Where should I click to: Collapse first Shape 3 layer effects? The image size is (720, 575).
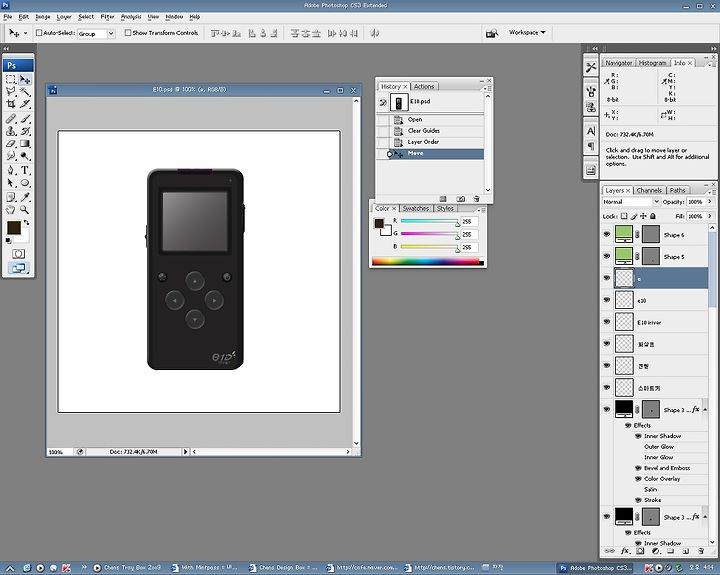(705, 409)
